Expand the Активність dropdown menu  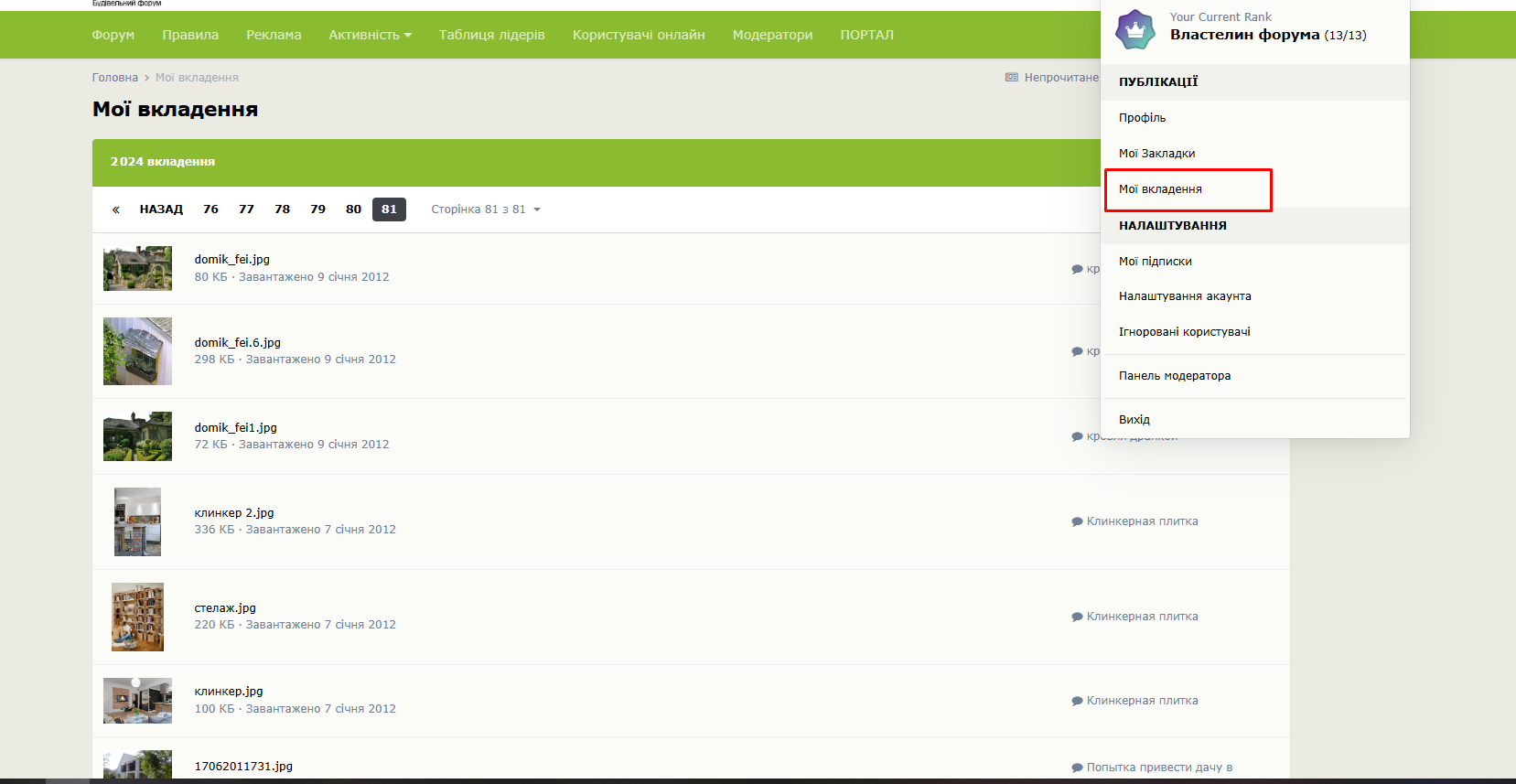pyautogui.click(x=370, y=35)
